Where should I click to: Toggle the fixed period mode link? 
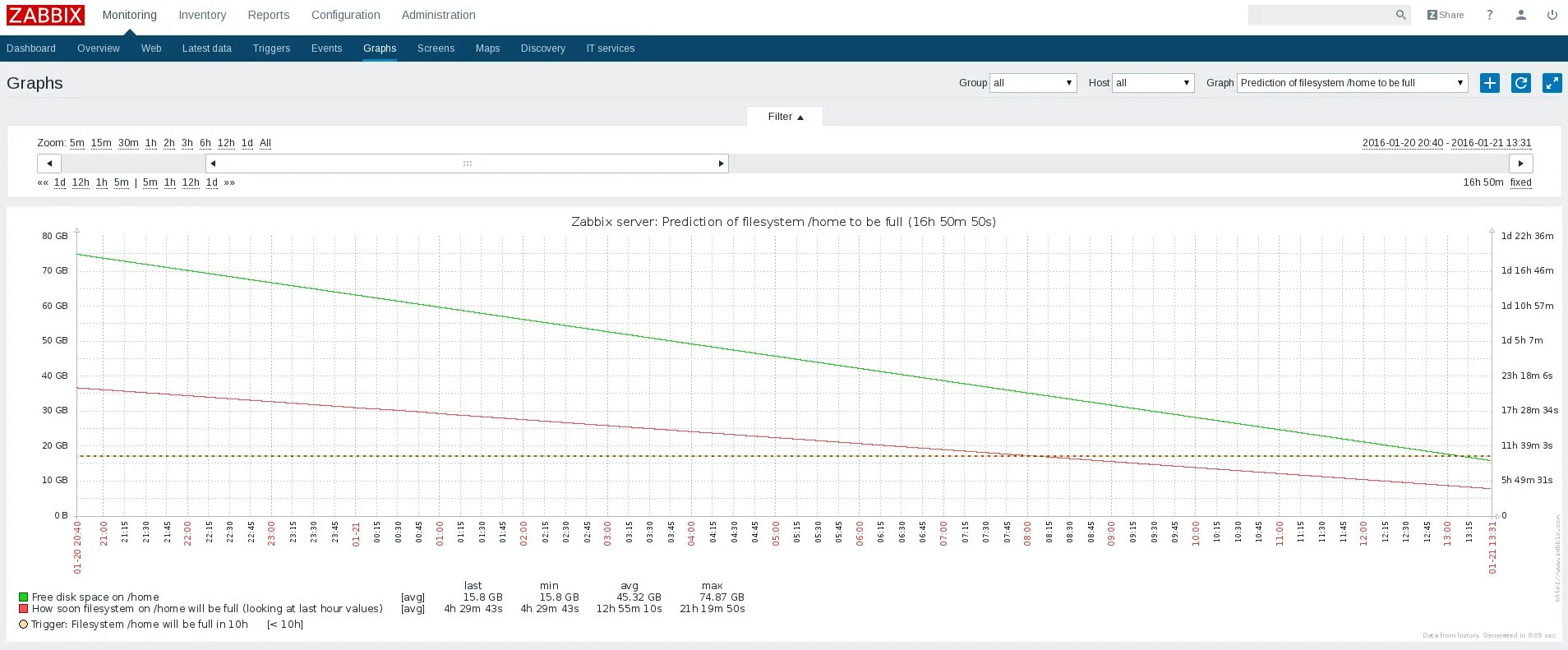(1521, 182)
